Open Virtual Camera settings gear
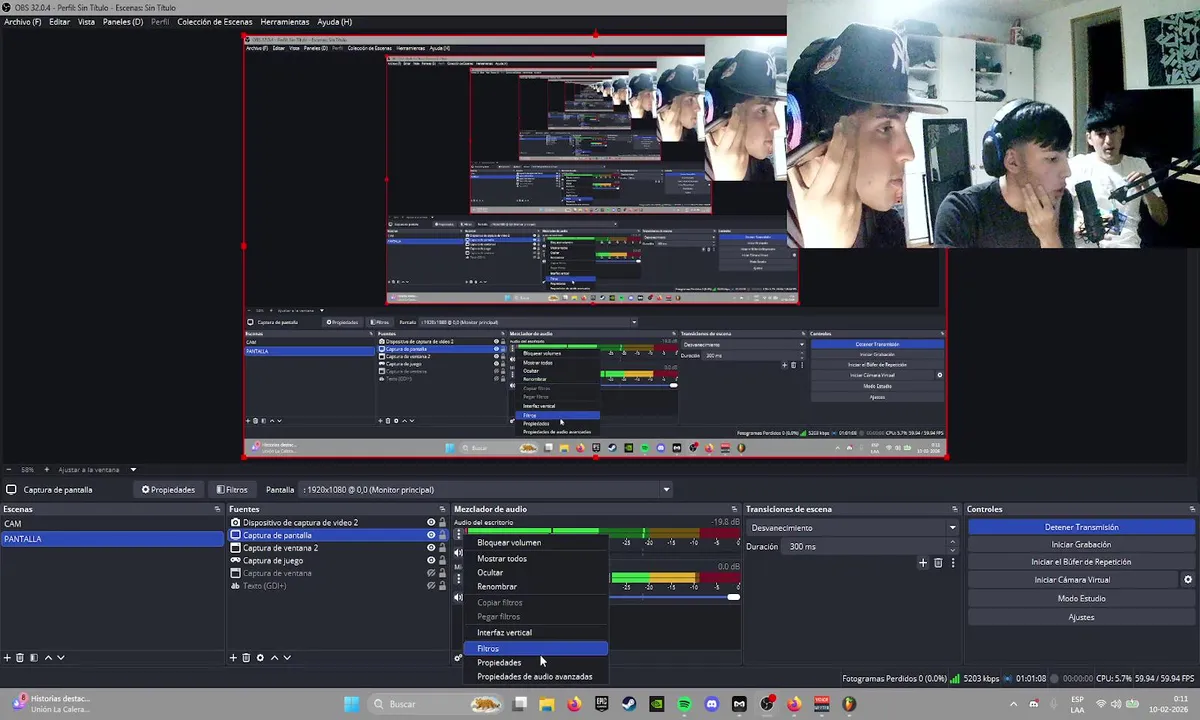Viewport: 1200px width, 720px height. 1188,580
